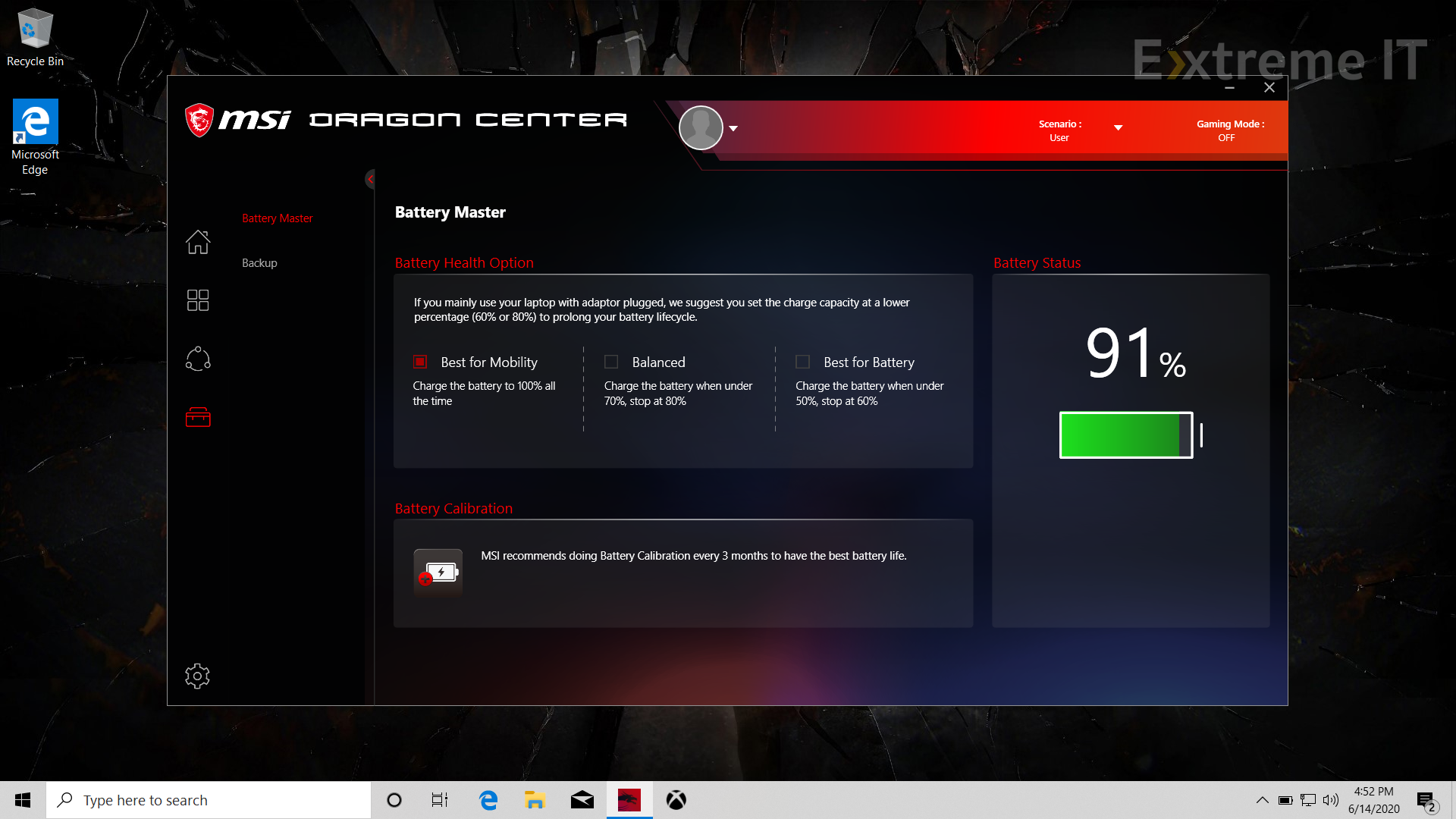Image resolution: width=1456 pixels, height=819 pixels.
Task: Close the Dragon Center window
Action: point(1269,88)
